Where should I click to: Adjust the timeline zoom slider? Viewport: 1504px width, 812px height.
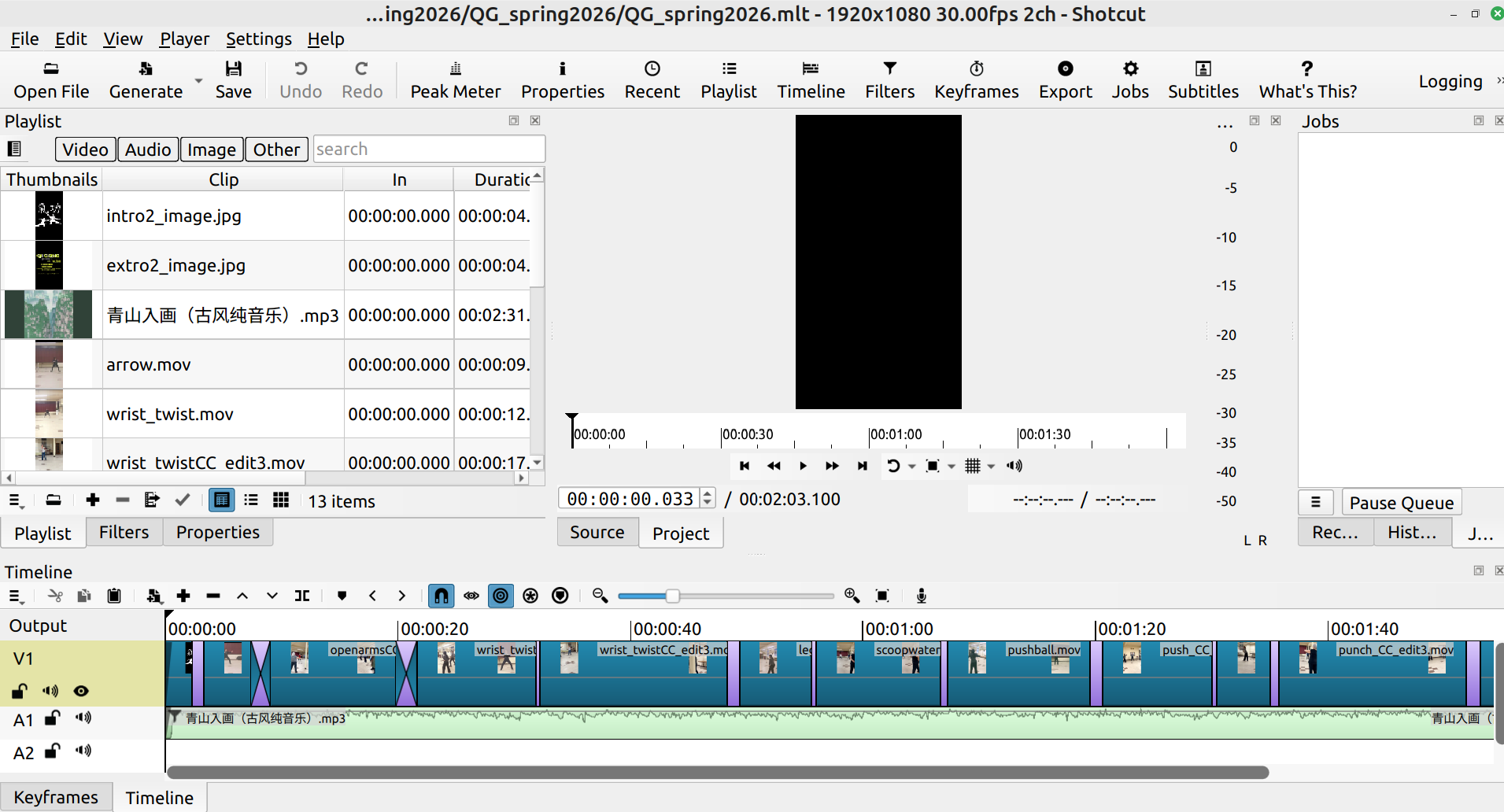tap(672, 596)
